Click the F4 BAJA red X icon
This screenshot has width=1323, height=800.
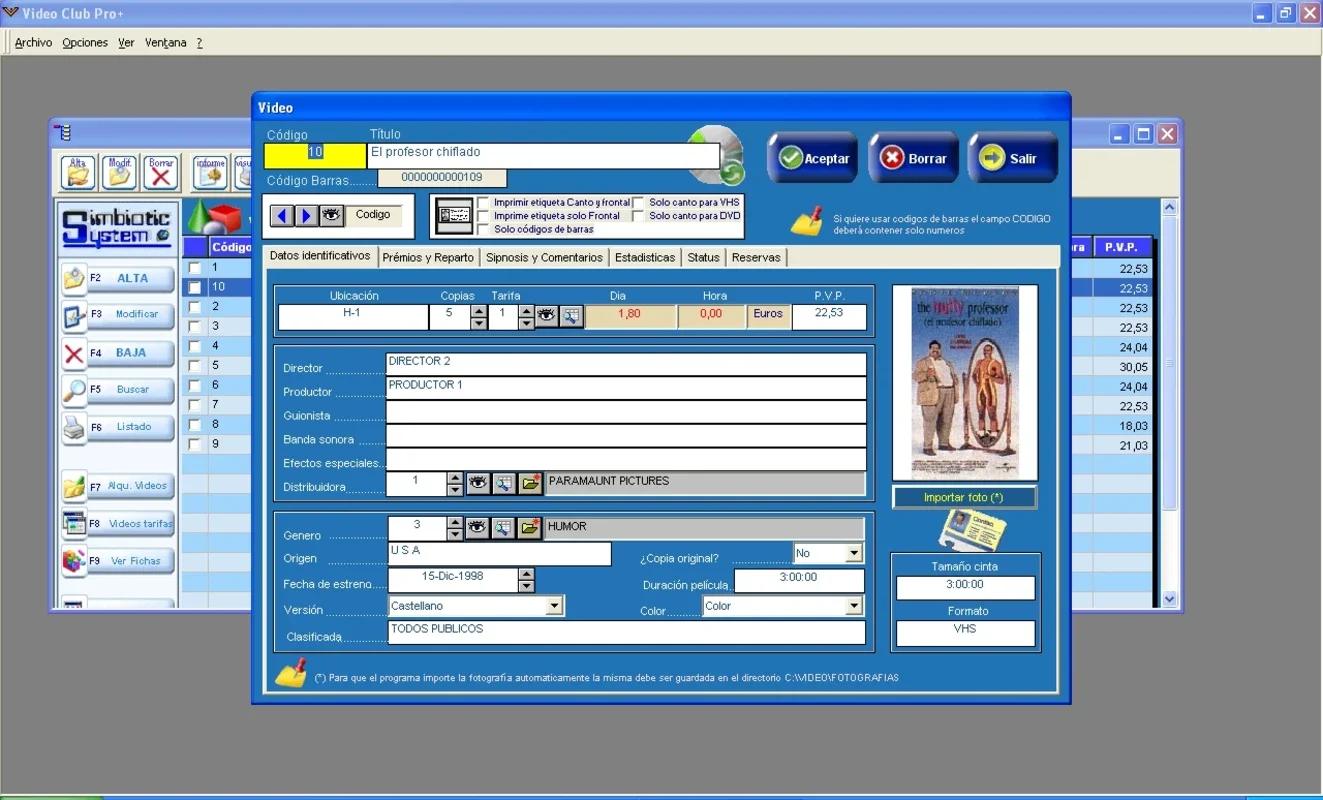click(x=74, y=353)
